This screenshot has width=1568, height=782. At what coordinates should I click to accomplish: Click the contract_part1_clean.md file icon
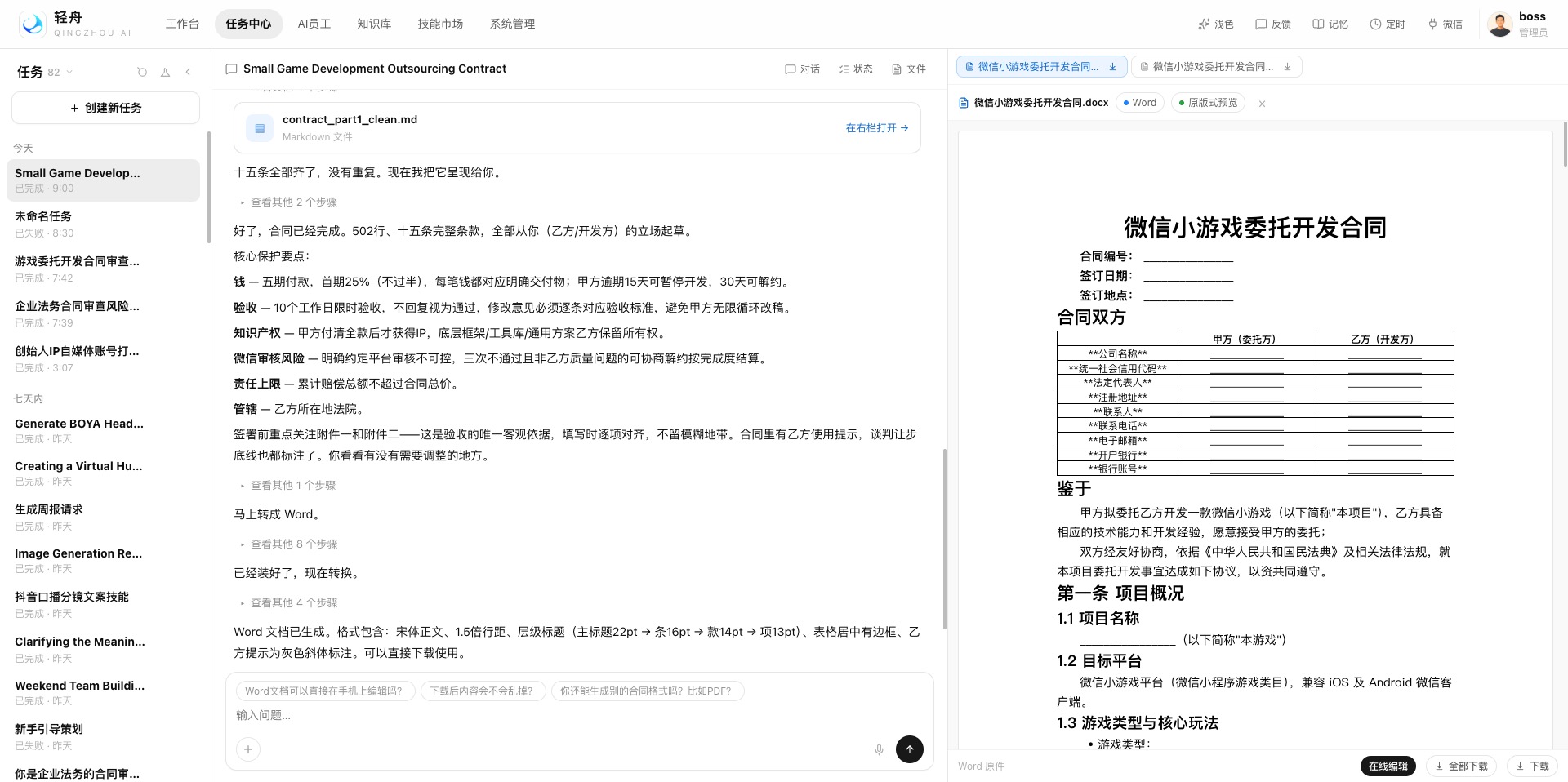tap(260, 128)
